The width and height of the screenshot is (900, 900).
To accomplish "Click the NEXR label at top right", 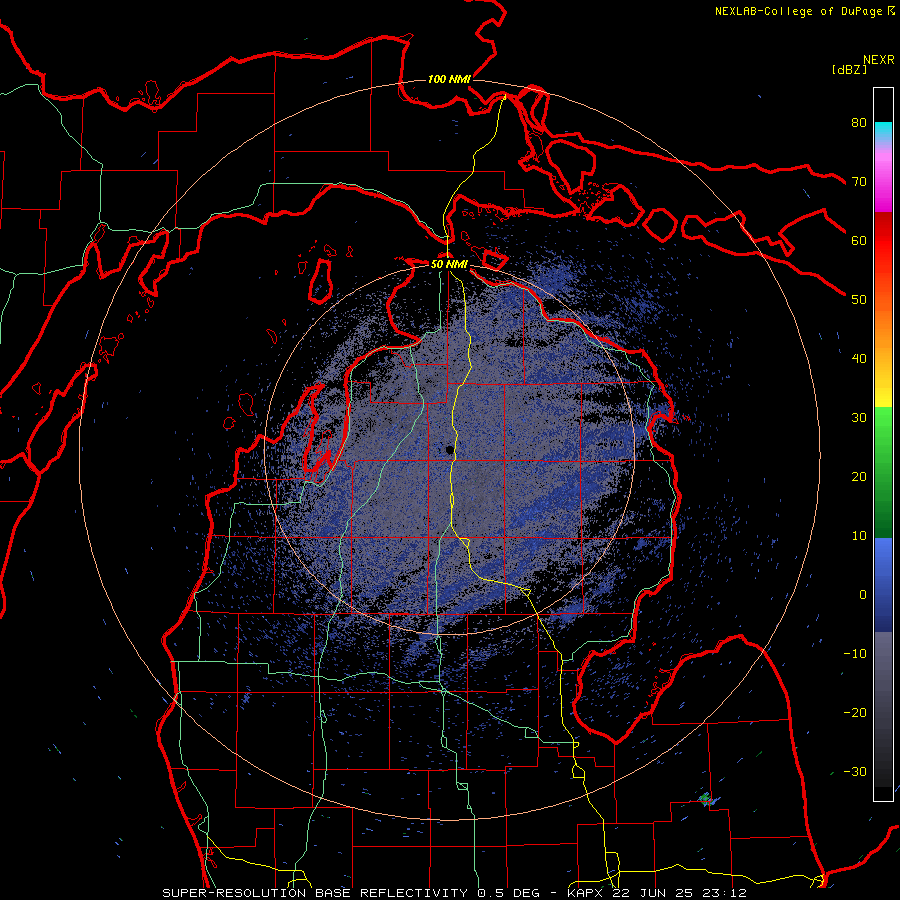I will coord(879,60).
